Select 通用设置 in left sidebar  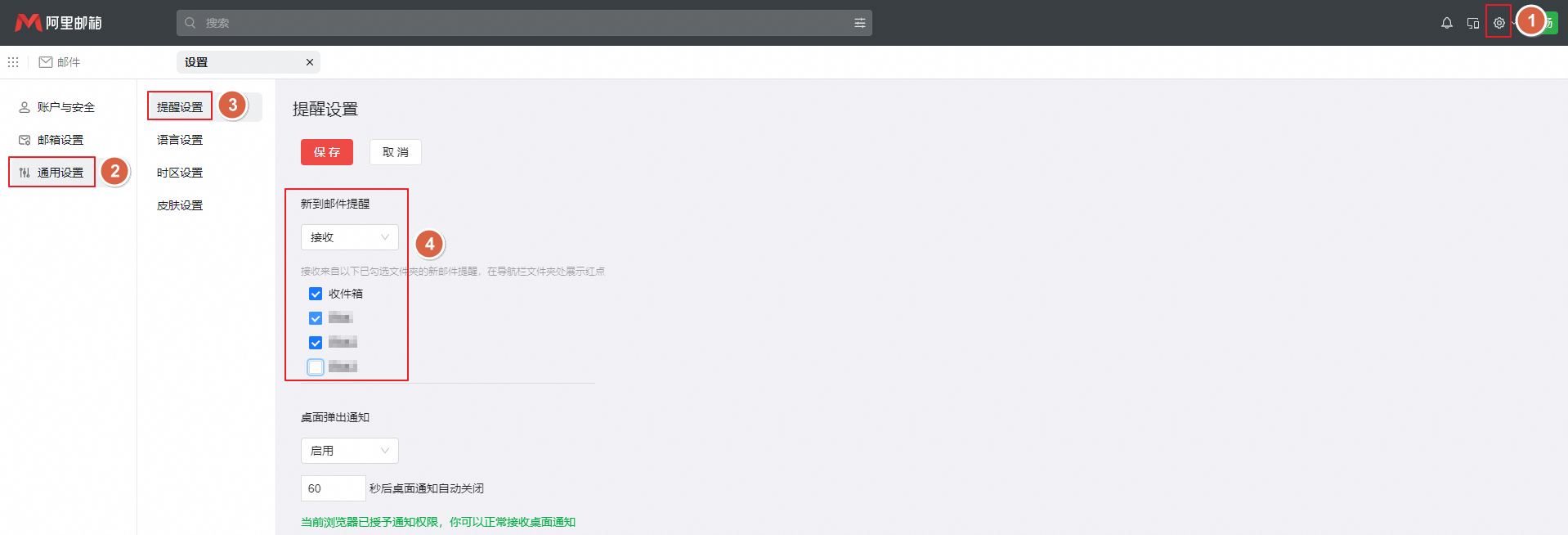pyautogui.click(x=60, y=173)
